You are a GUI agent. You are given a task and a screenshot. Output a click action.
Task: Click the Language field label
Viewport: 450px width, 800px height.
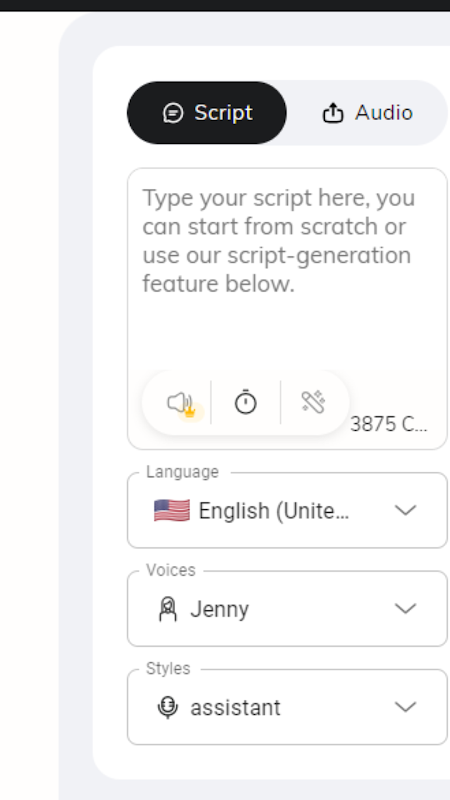coord(182,472)
